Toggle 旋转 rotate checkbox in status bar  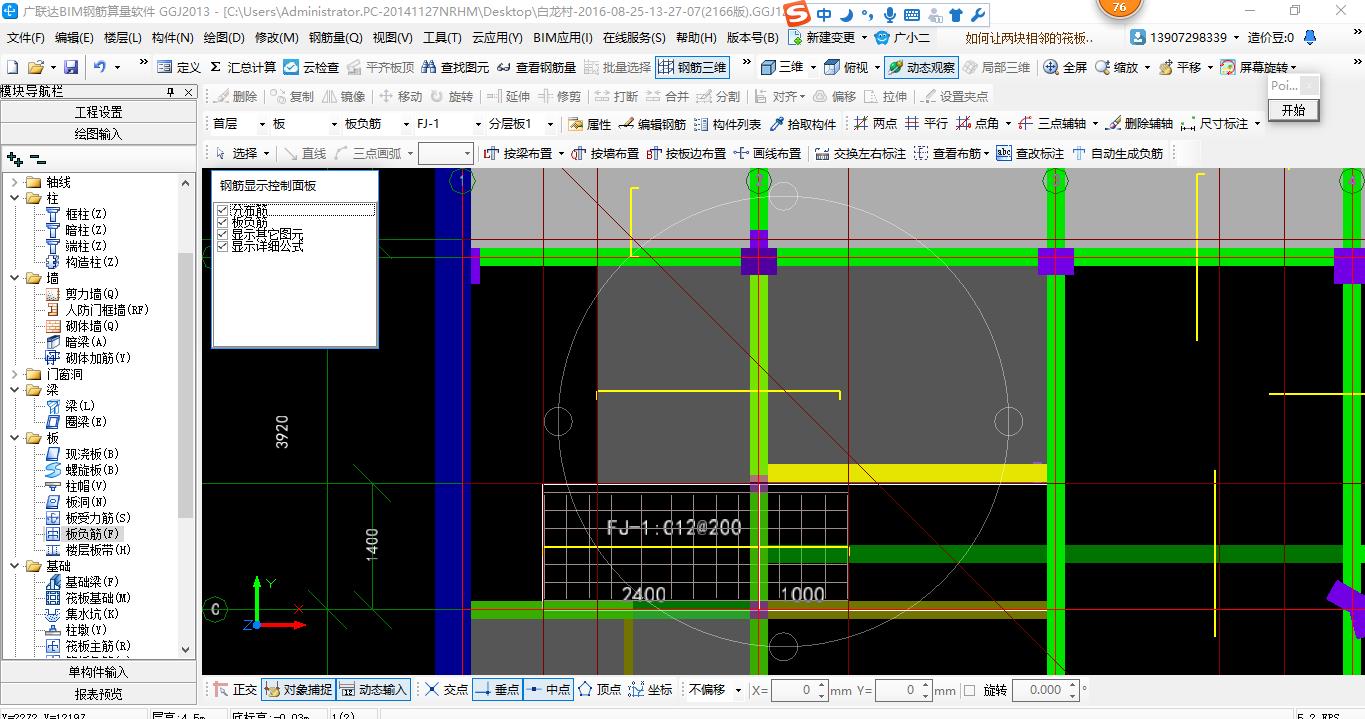[969, 690]
